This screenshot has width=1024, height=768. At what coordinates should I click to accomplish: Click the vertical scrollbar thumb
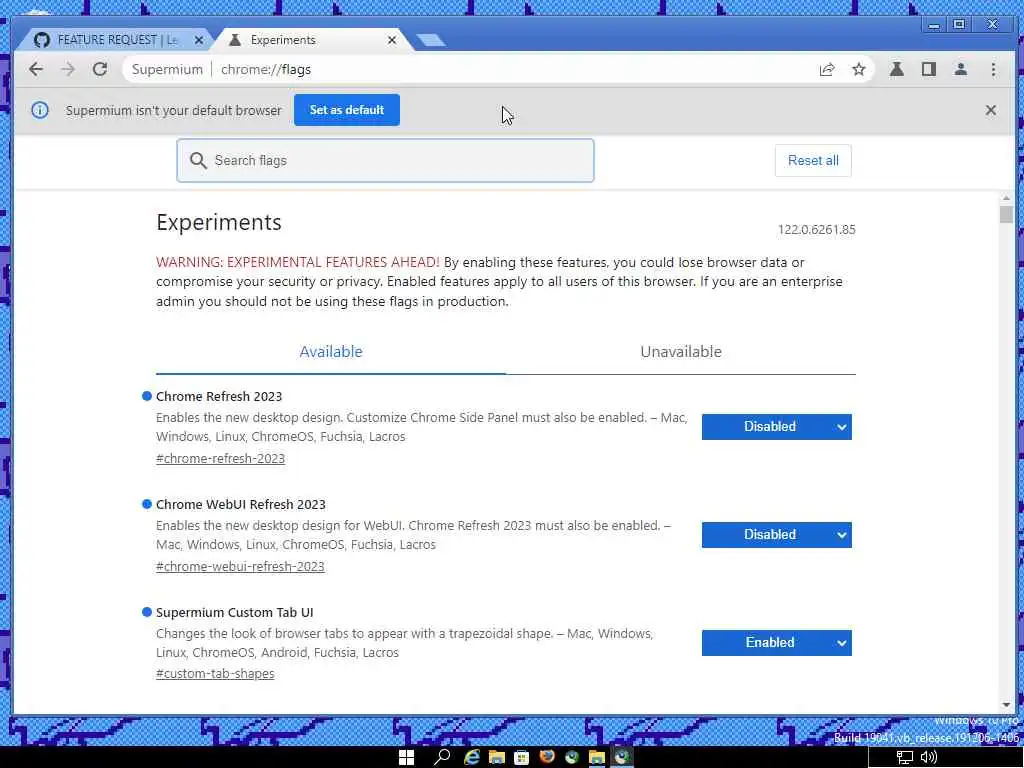point(1006,215)
